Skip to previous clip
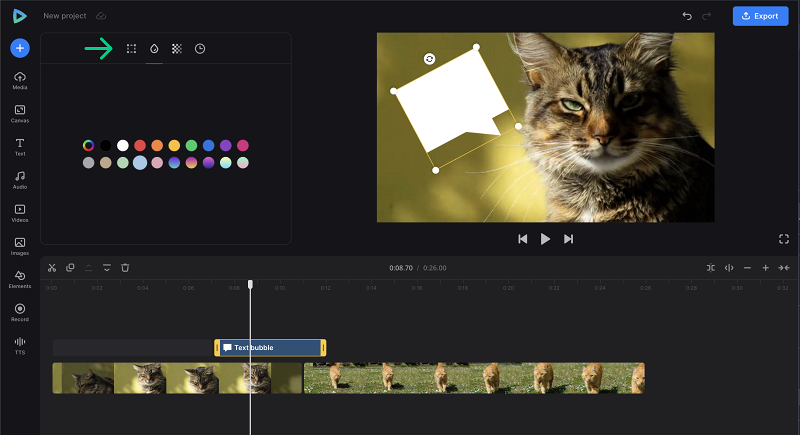The height and width of the screenshot is (435, 800). pos(522,239)
